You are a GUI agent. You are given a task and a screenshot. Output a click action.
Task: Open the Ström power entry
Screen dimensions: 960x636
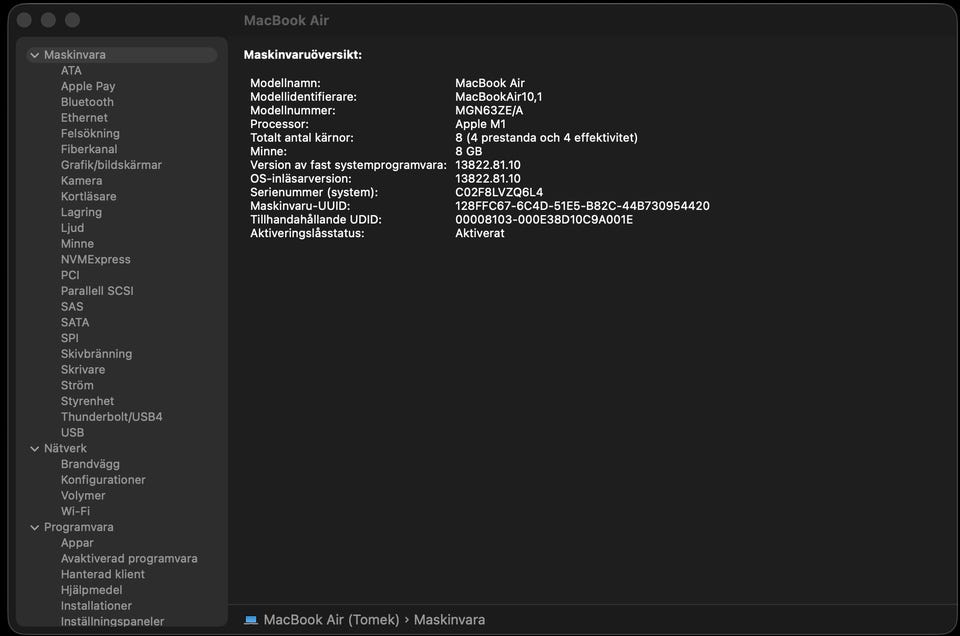[77, 385]
